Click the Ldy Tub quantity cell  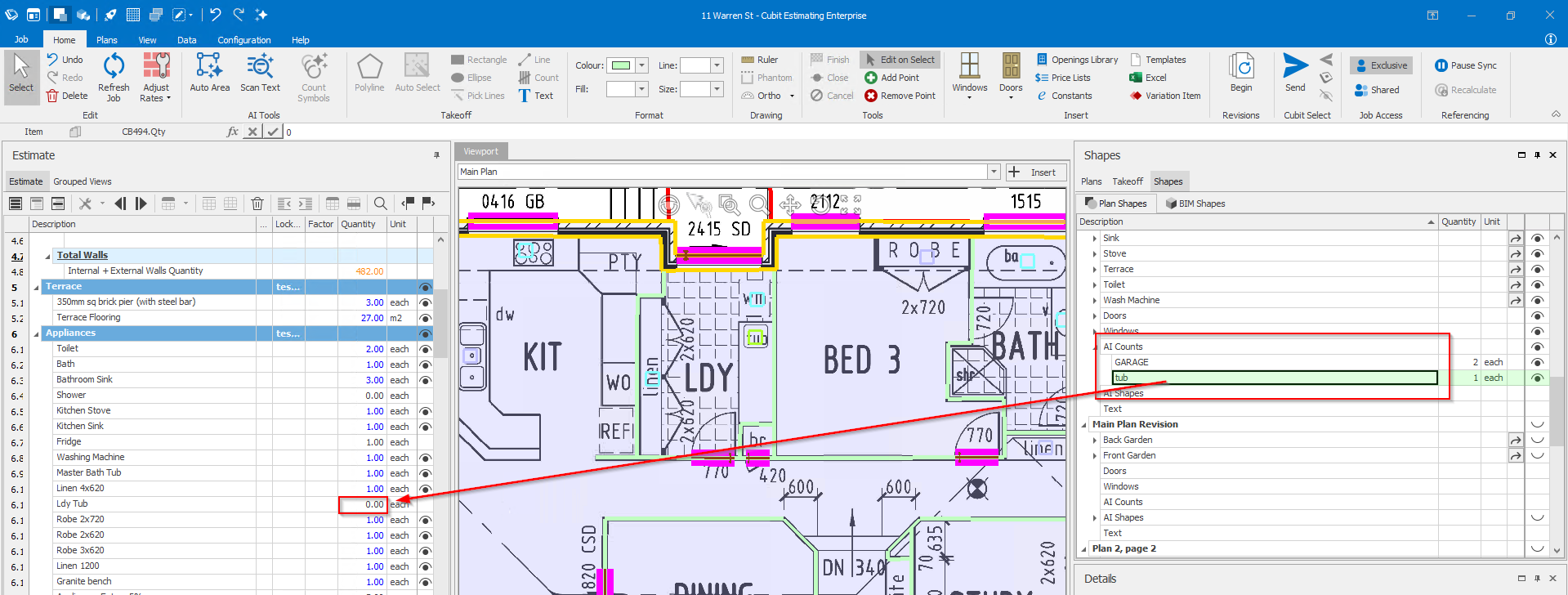click(363, 504)
